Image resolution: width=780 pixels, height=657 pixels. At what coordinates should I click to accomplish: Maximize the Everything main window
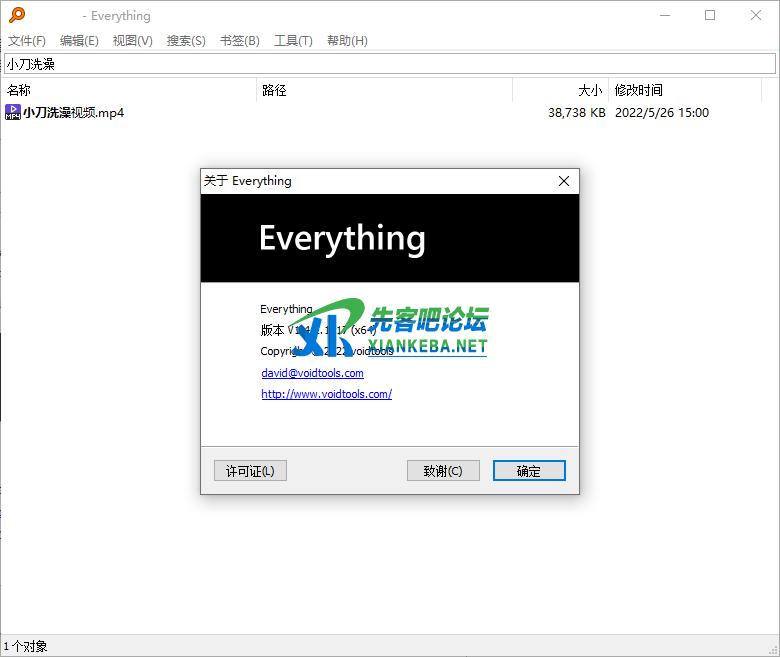[710, 15]
